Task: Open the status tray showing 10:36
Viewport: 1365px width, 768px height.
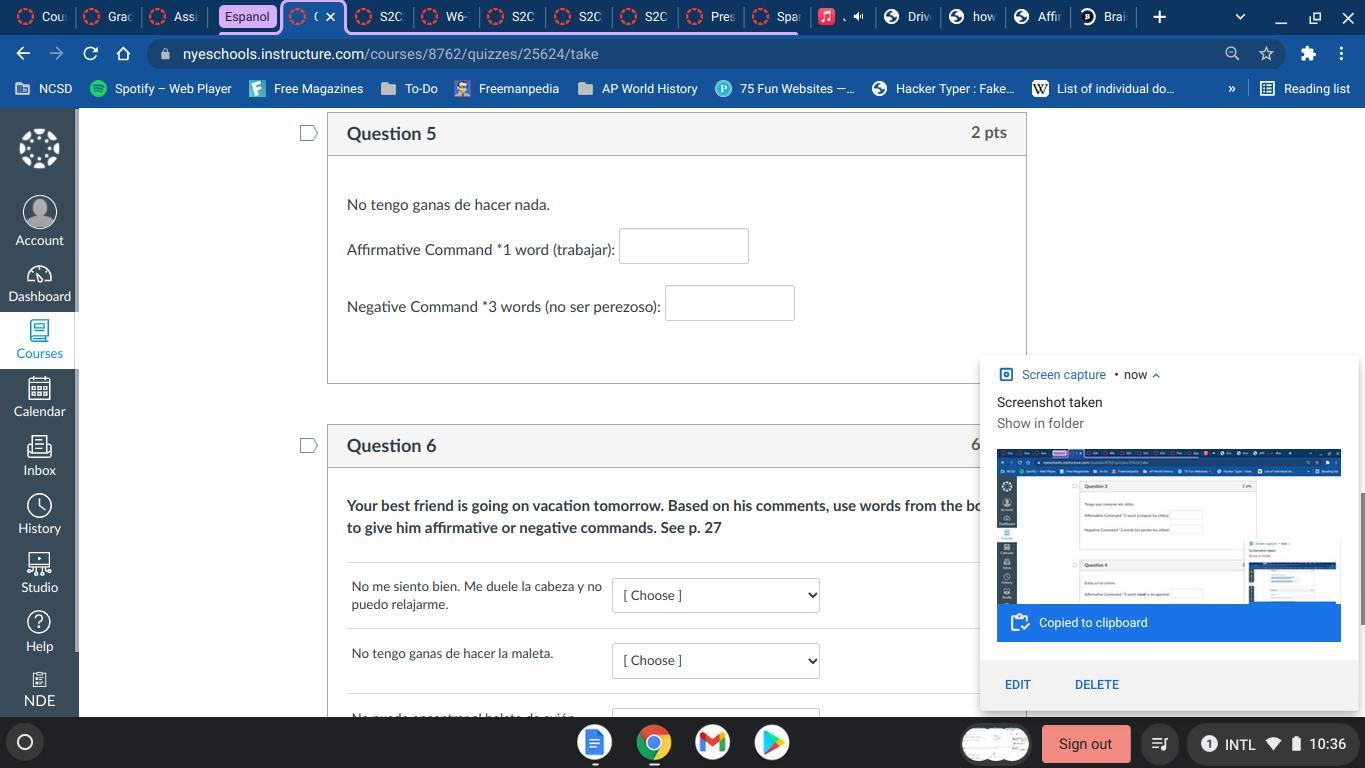Action: pos(1273,744)
